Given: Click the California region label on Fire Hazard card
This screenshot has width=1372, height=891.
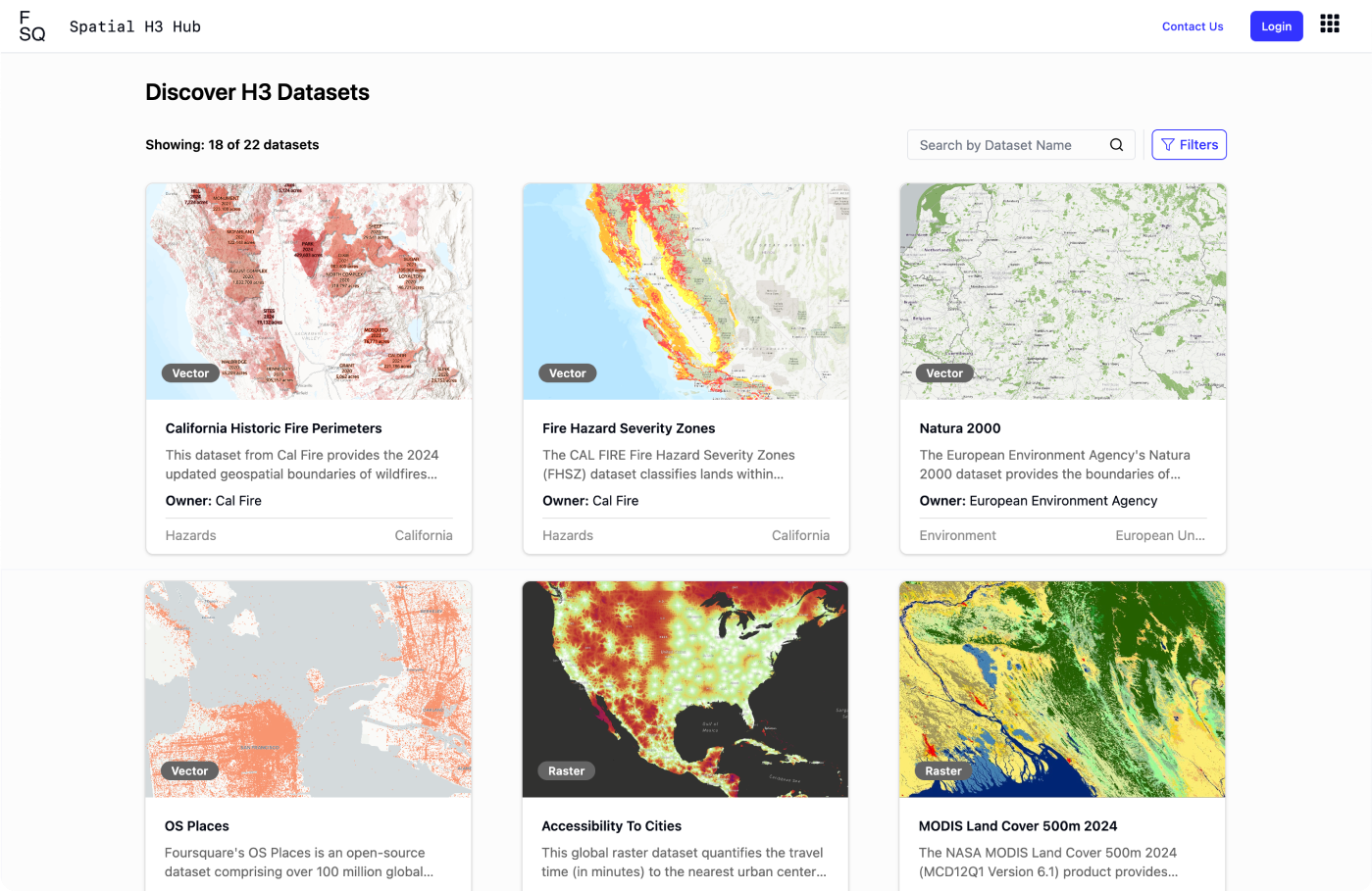Looking at the screenshot, I should point(800,535).
